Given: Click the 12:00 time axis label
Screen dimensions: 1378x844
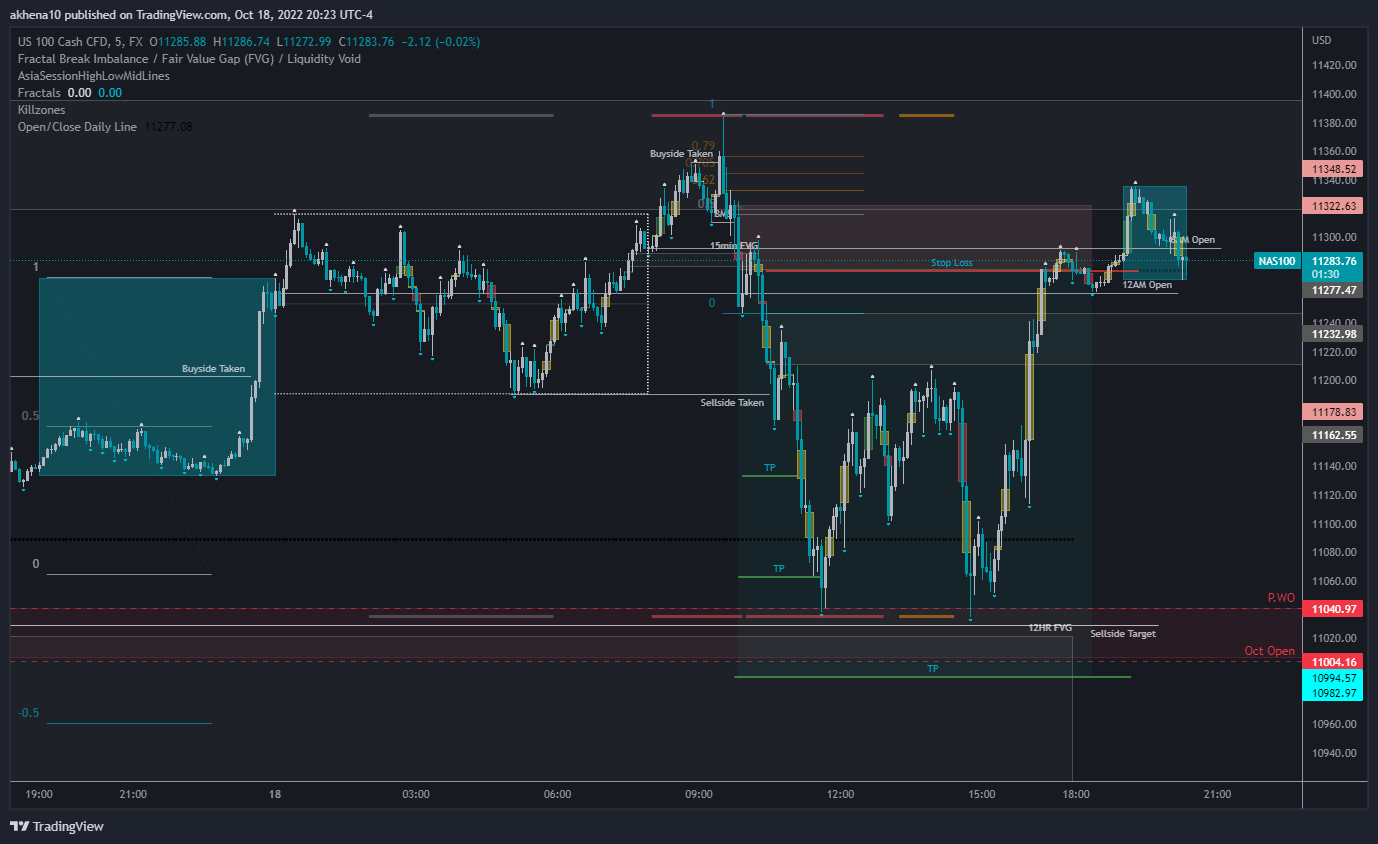Looking at the screenshot, I should click(841, 794).
